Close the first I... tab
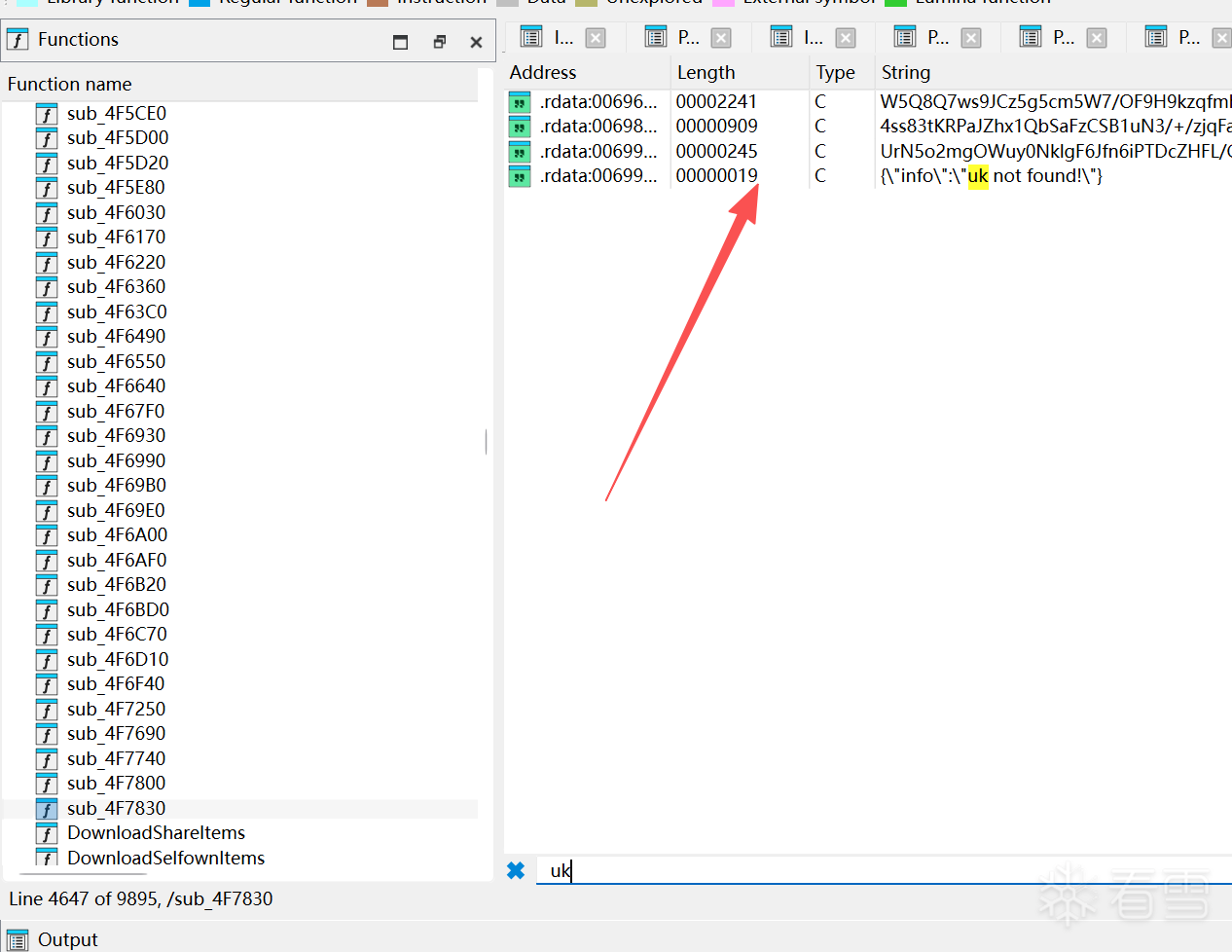Image resolution: width=1232 pixels, height=952 pixels. pos(596,38)
